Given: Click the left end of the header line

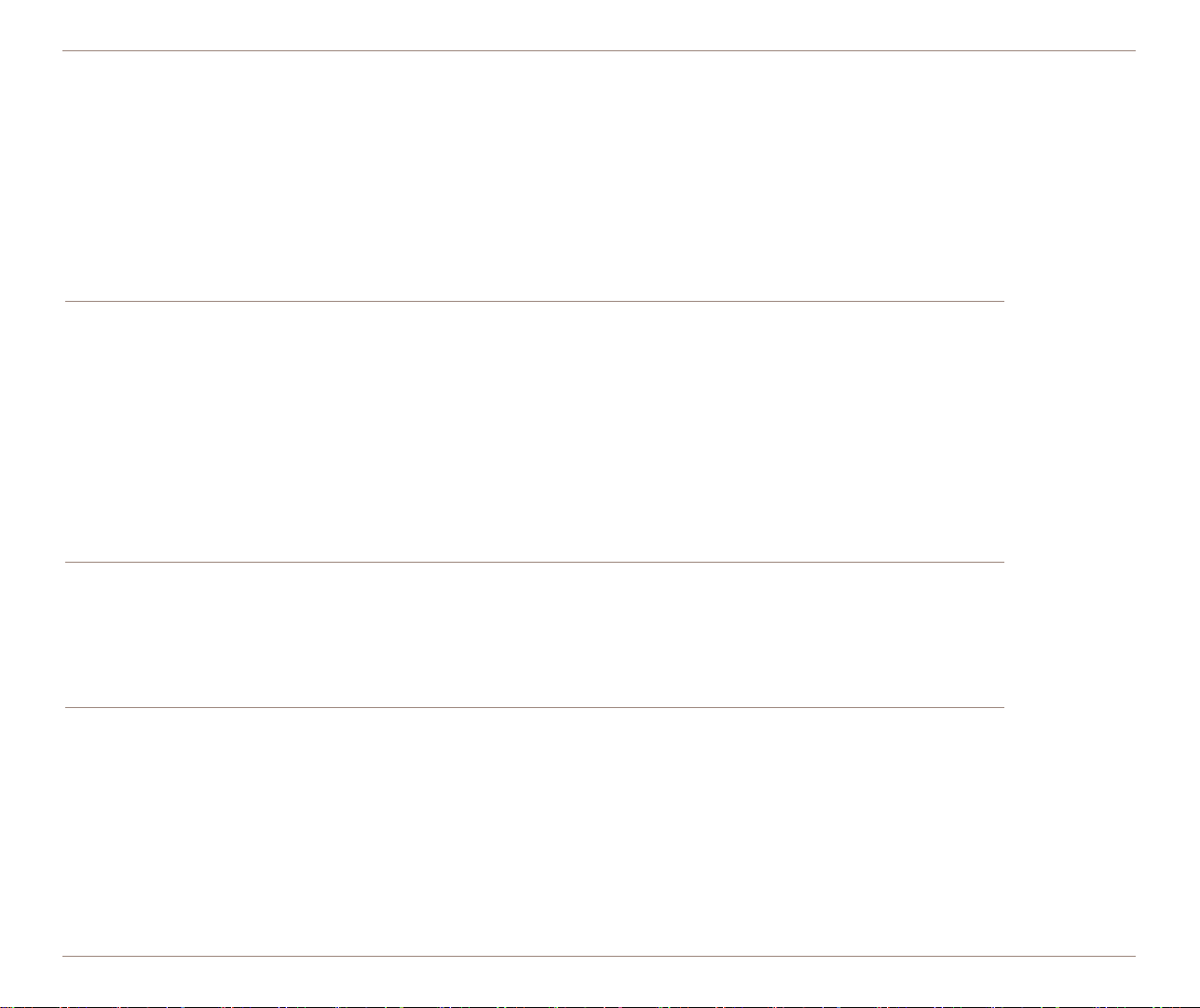Looking at the screenshot, I should (65, 50).
